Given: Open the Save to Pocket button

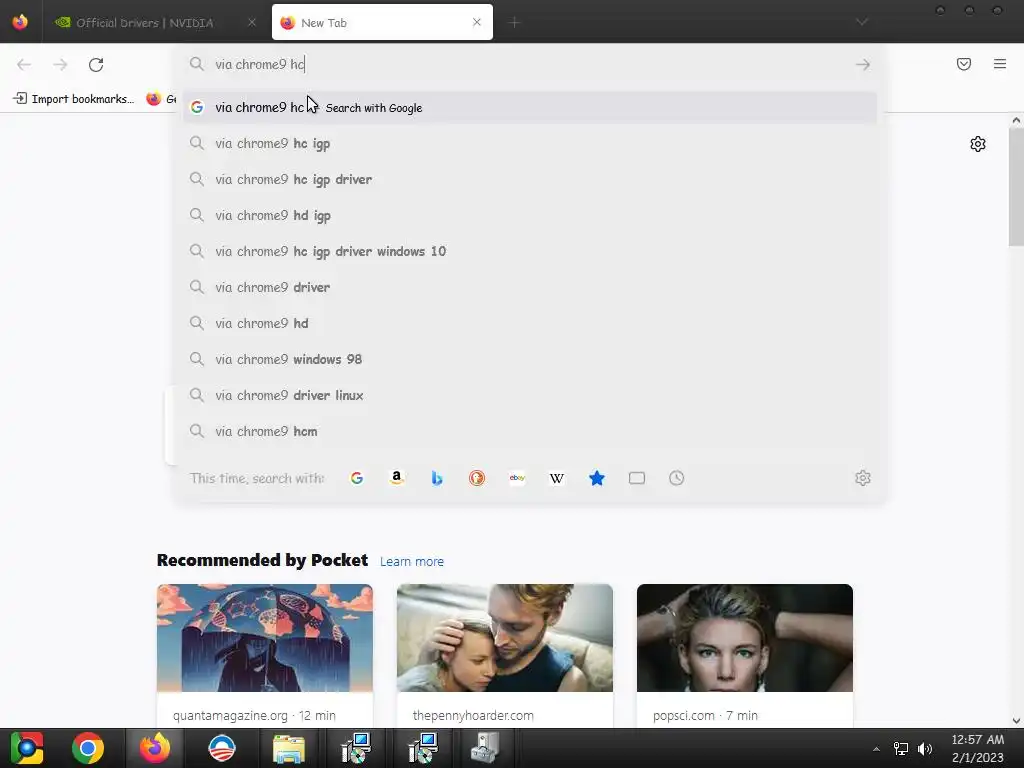Looking at the screenshot, I should tap(964, 64).
